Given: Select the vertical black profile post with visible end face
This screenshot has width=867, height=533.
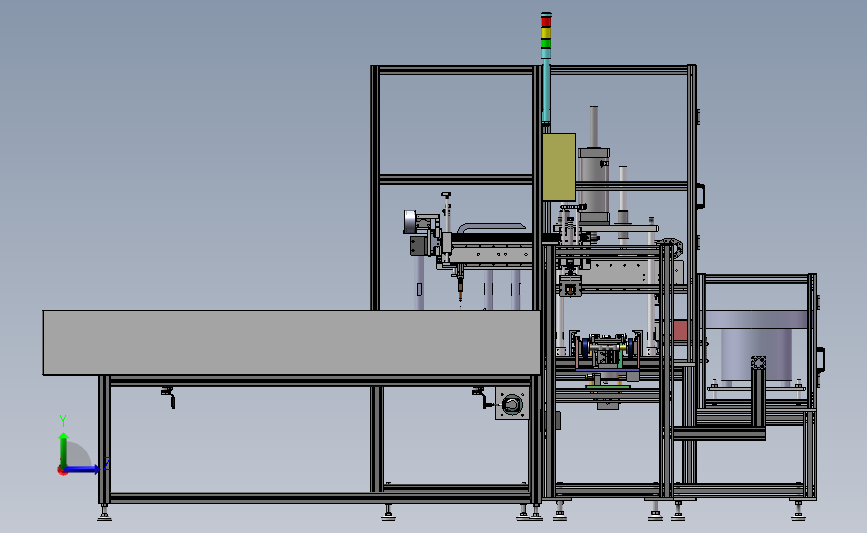Looking at the screenshot, I should (758, 391).
